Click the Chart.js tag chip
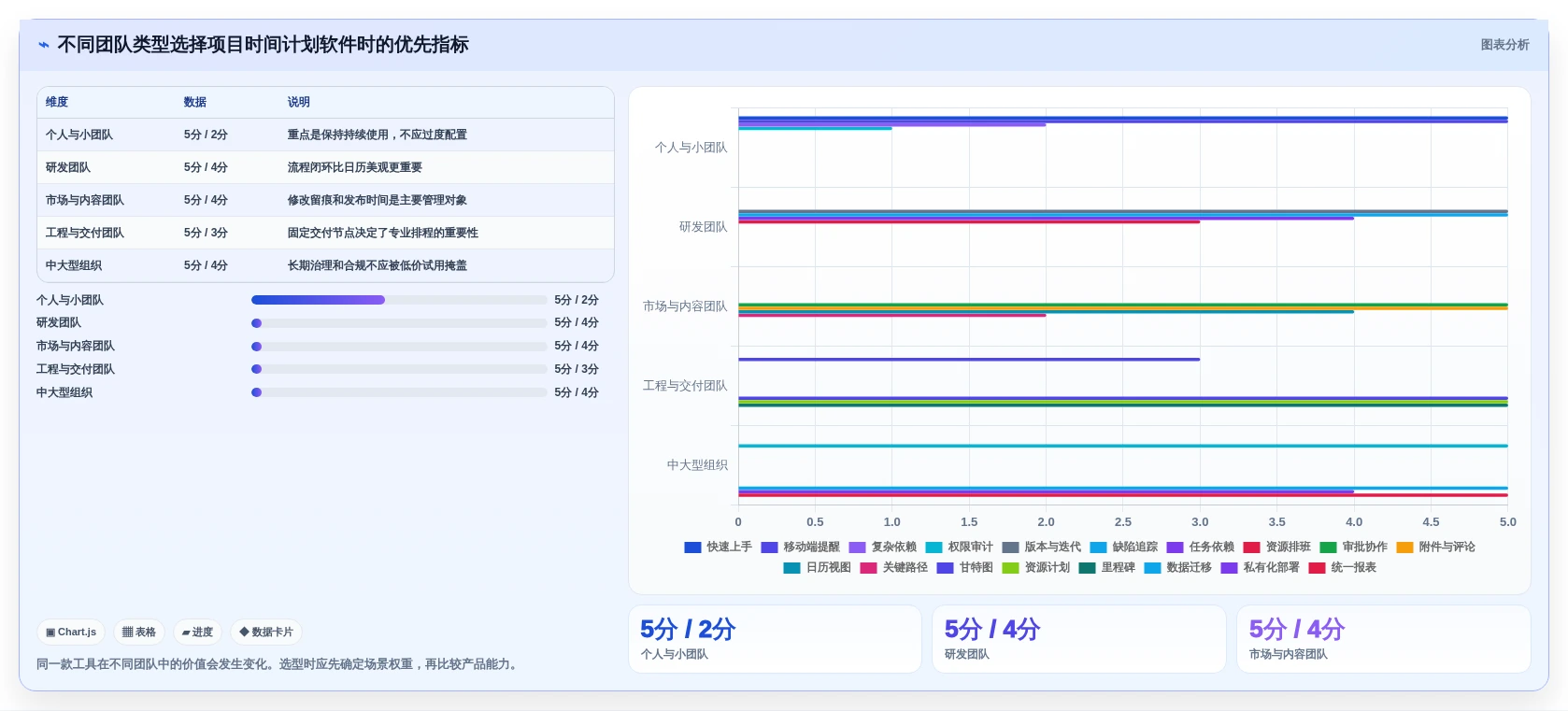 (x=71, y=633)
